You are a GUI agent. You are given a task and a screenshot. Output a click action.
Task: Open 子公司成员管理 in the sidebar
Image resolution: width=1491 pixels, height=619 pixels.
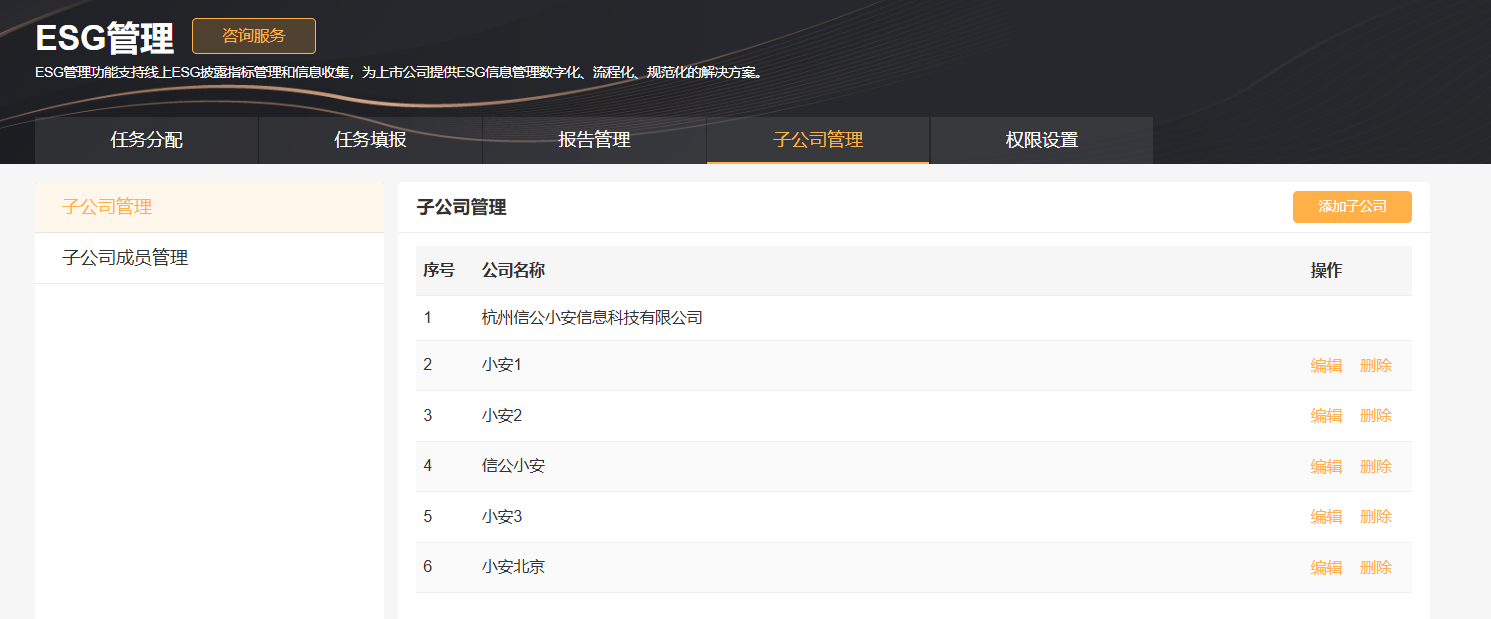[209, 258]
